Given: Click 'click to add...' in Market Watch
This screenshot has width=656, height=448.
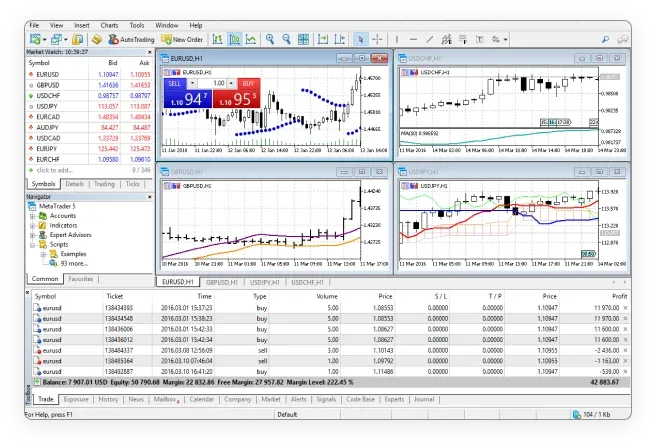Looking at the screenshot, I should 56,171.
